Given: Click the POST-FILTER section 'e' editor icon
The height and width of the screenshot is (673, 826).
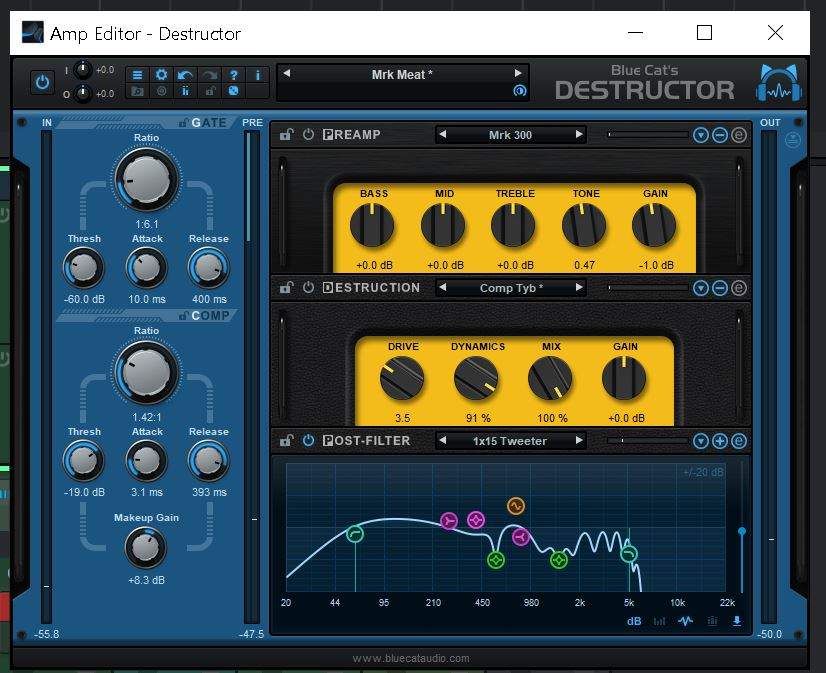Looking at the screenshot, I should pos(739,441).
